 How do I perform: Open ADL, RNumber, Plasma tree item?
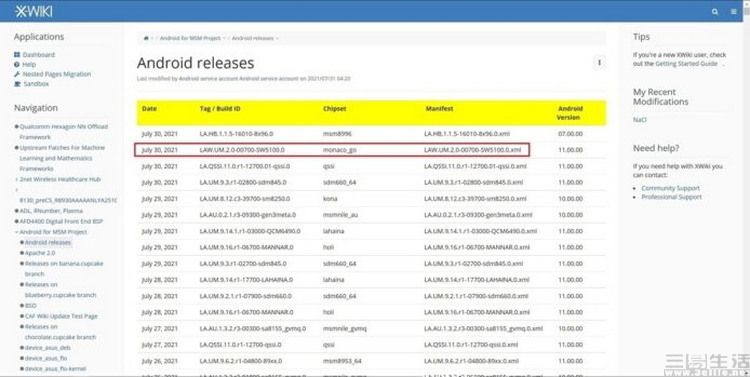coord(51,211)
